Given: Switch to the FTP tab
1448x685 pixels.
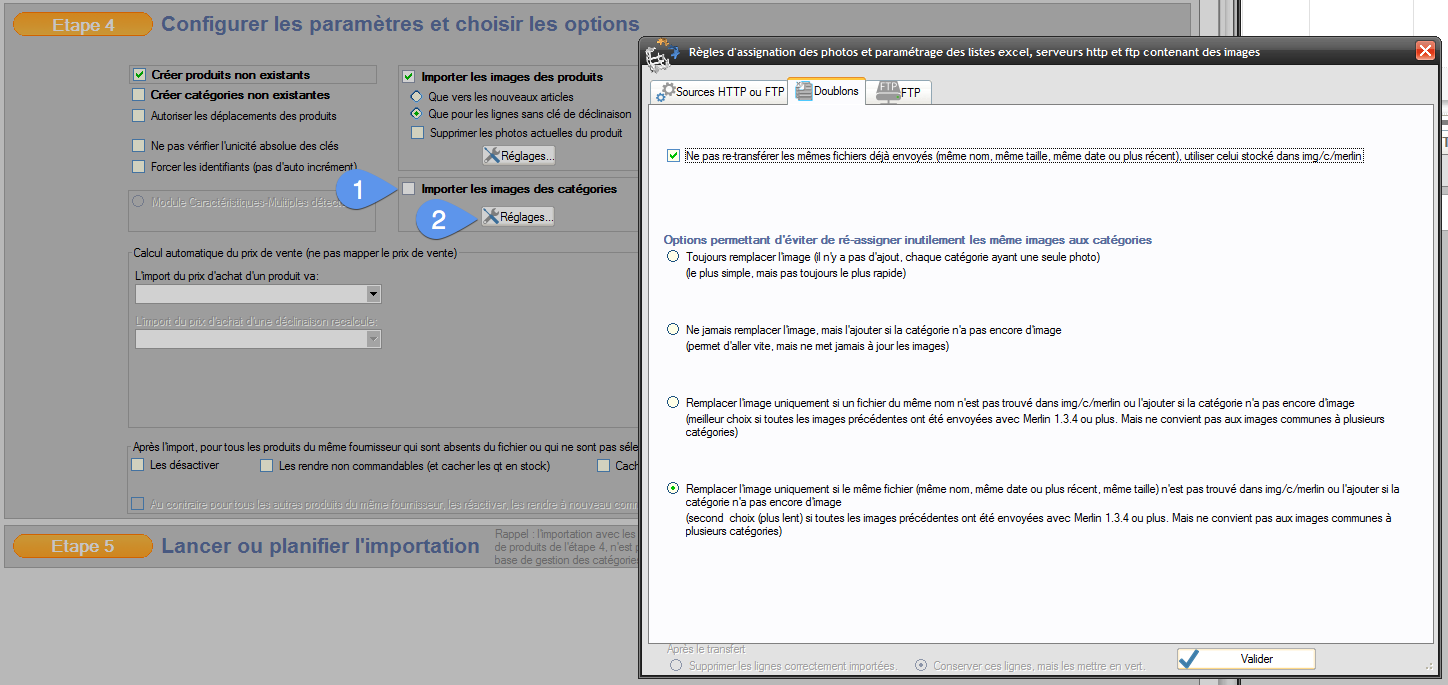Looking at the screenshot, I should click(x=900, y=92).
